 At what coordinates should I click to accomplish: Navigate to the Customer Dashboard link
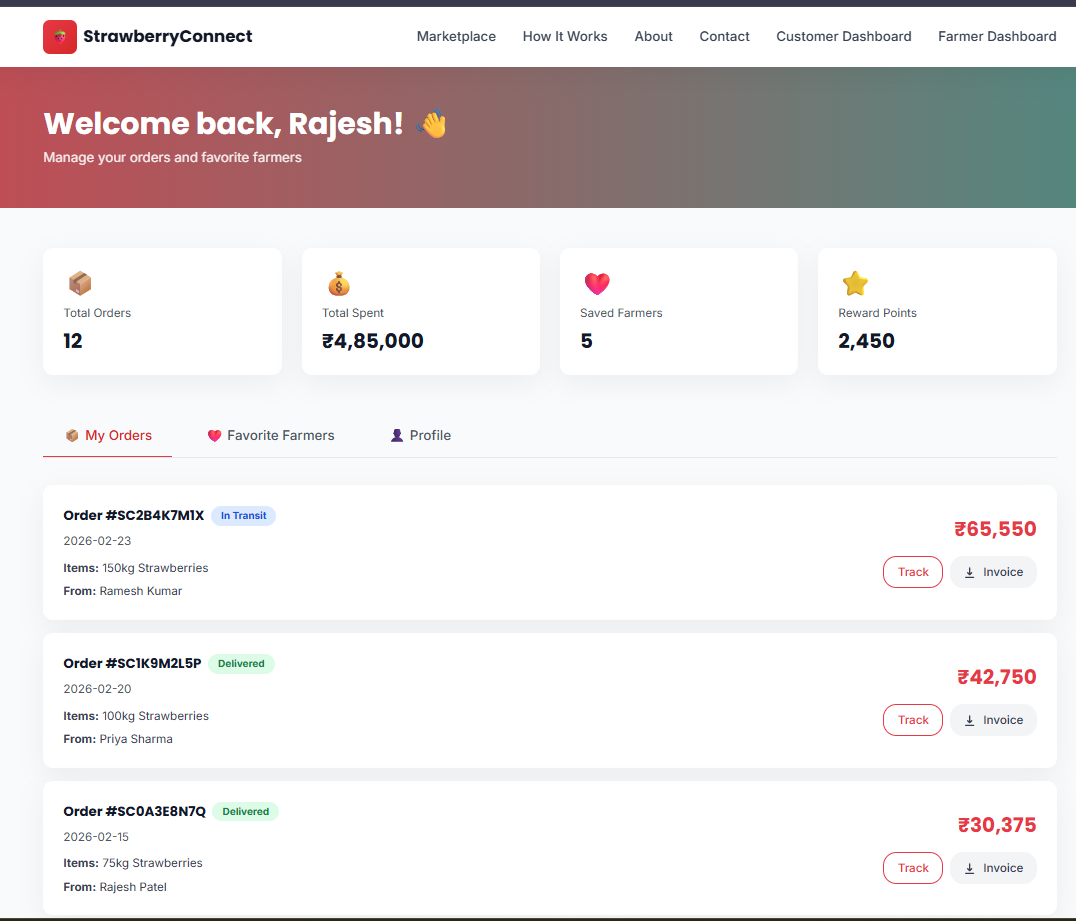pyautogui.click(x=843, y=37)
